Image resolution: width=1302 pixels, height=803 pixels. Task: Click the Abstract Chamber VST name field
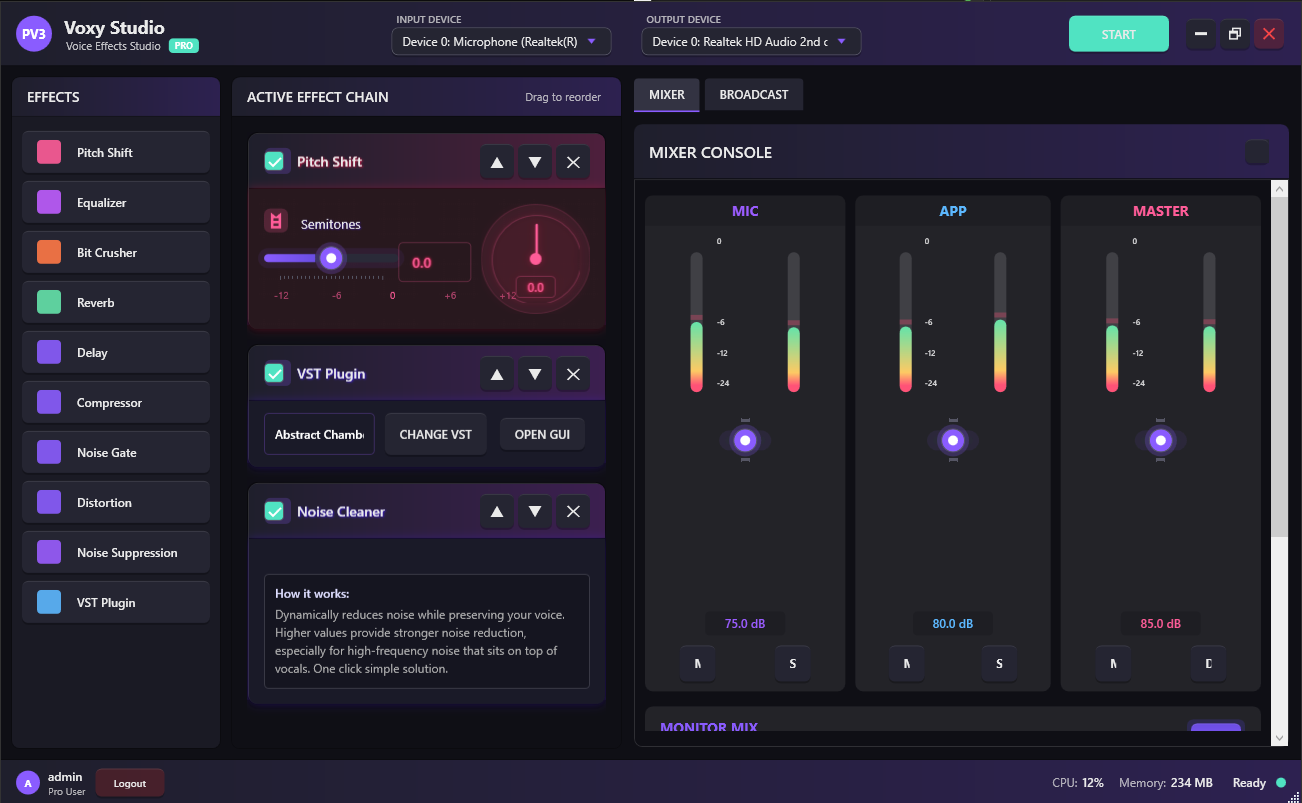(319, 435)
